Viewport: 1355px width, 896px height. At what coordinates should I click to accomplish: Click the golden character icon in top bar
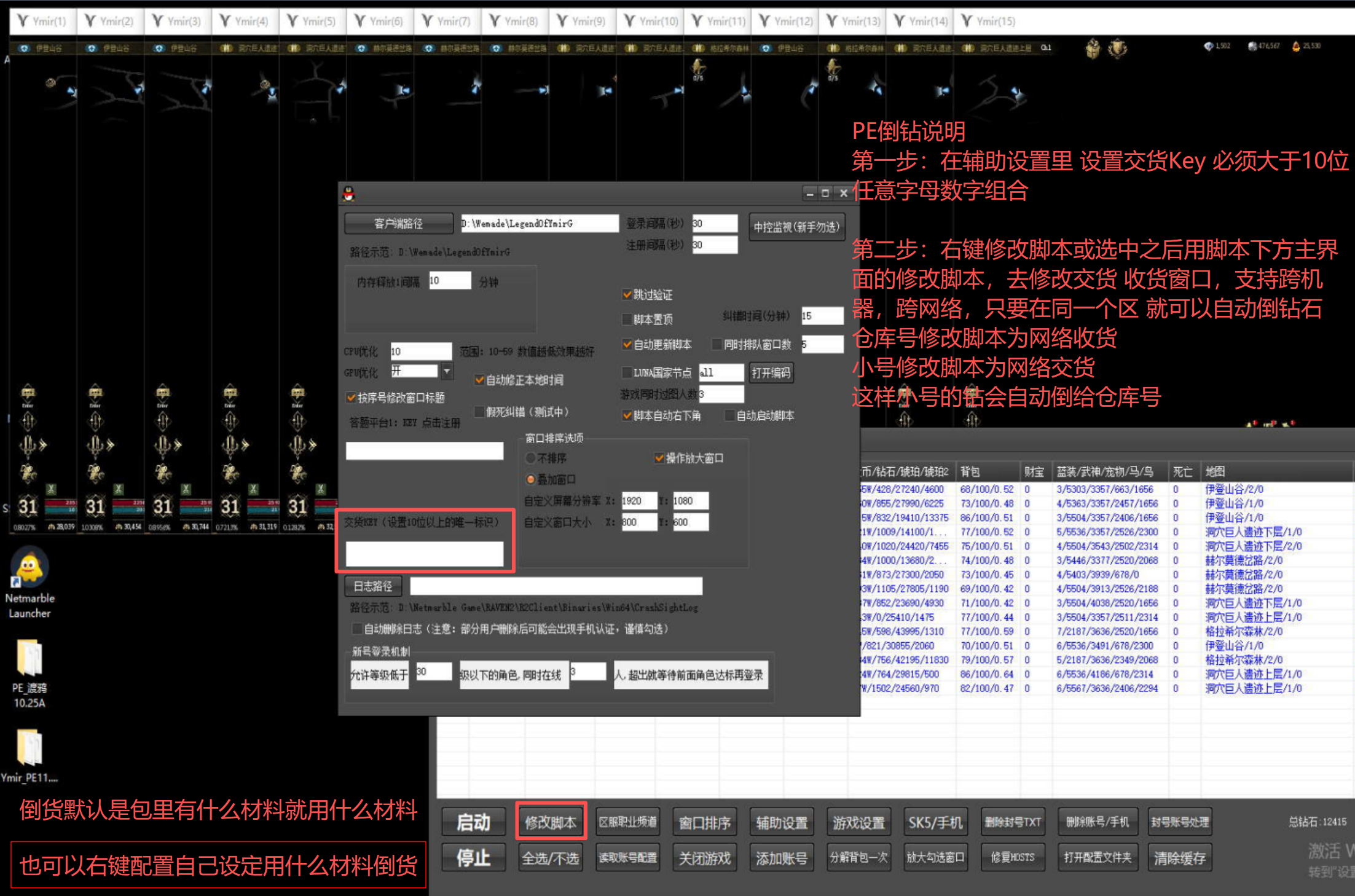(x=1092, y=48)
